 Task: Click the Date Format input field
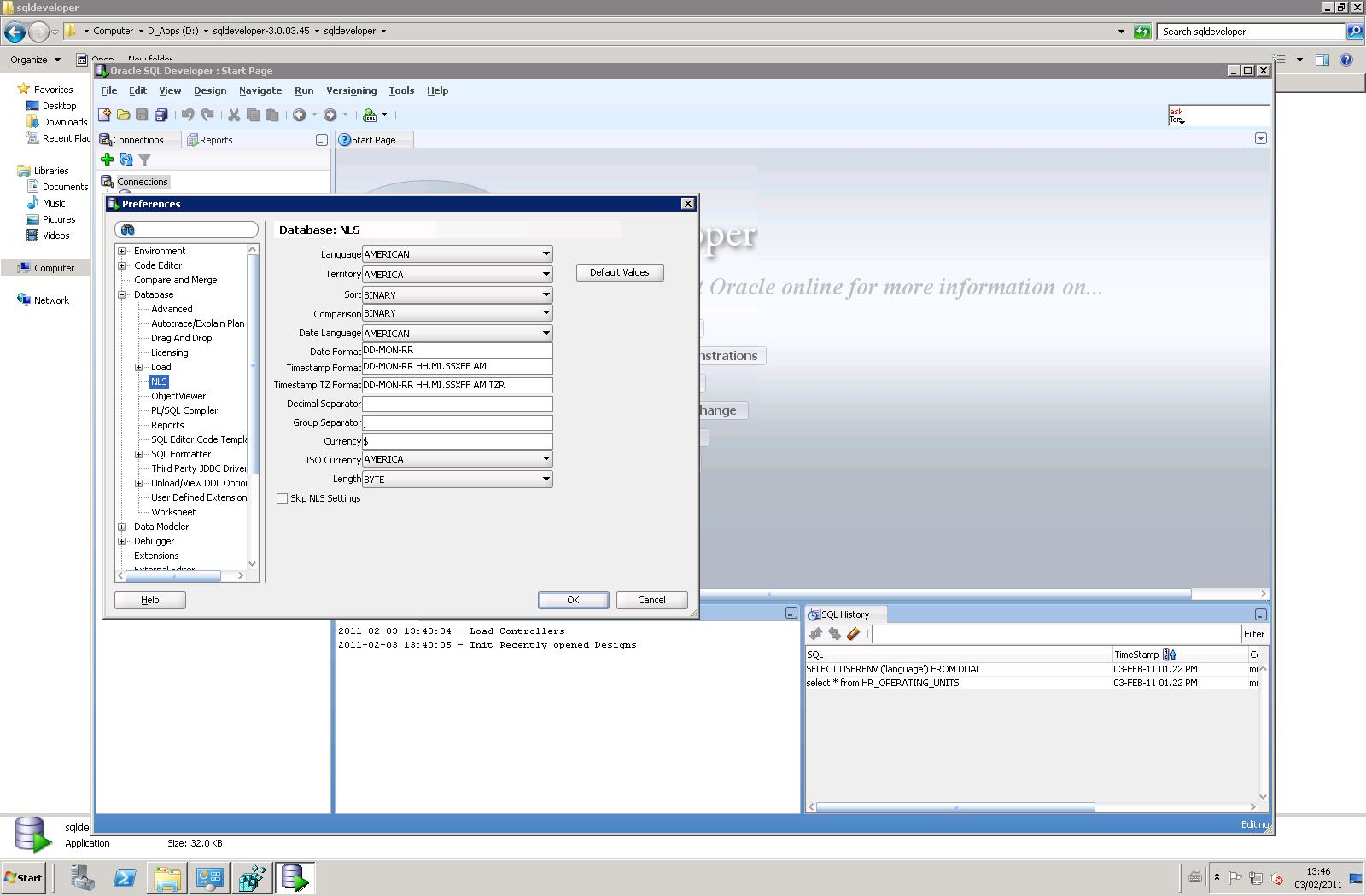click(458, 350)
